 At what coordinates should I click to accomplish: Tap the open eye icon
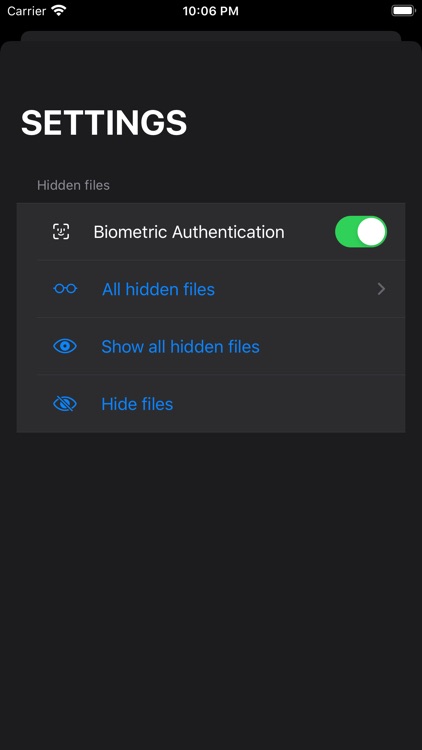coord(65,346)
